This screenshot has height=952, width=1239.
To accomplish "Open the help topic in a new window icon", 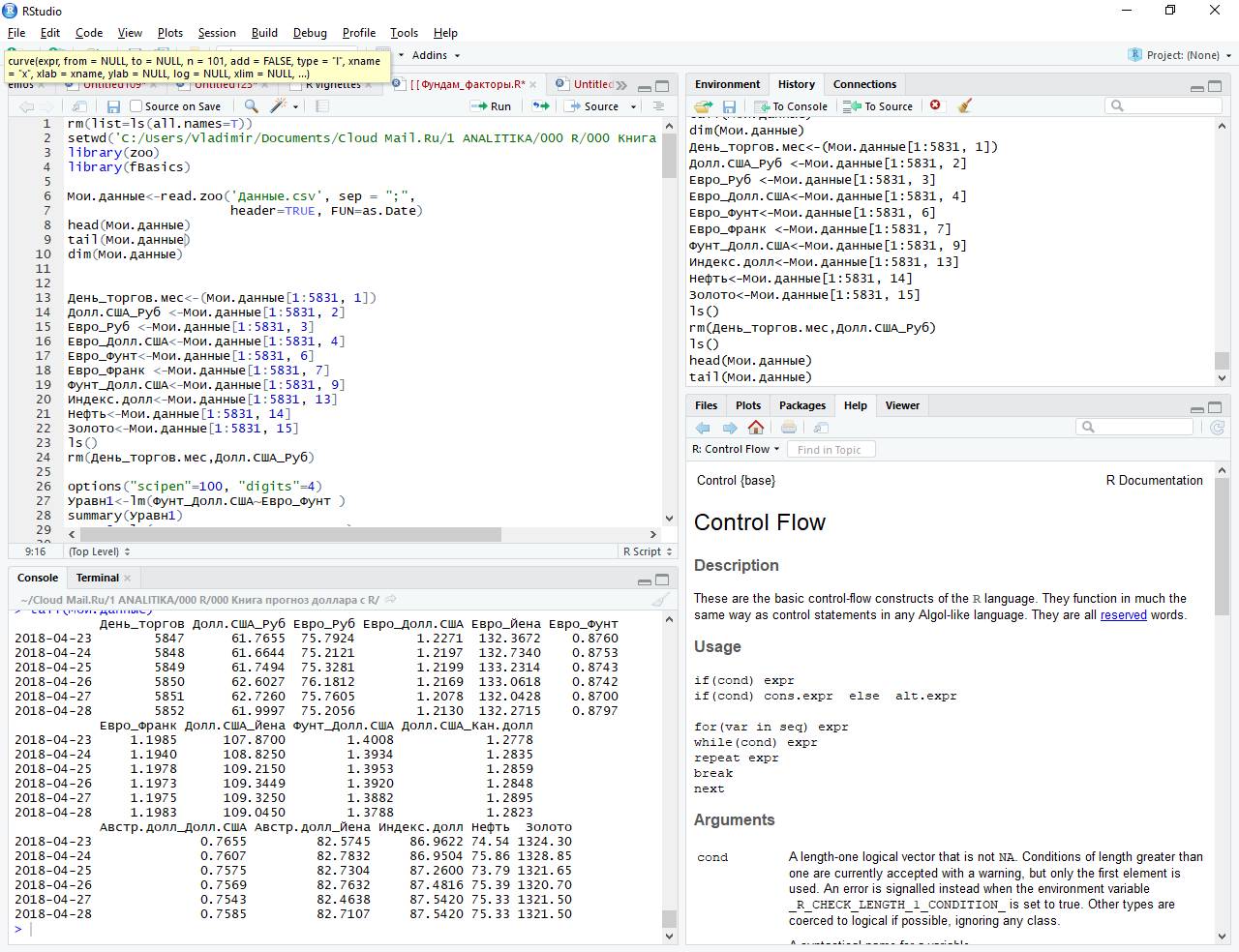I will point(821,428).
